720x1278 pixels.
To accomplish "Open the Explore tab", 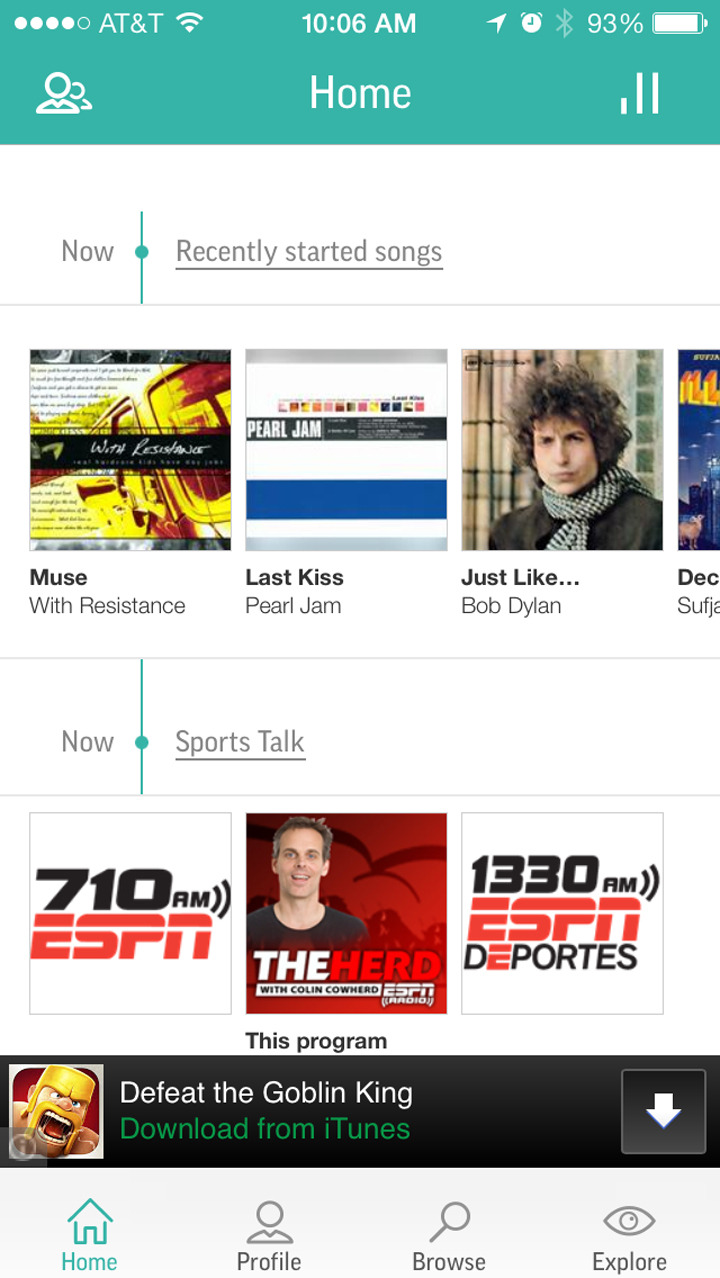I will tap(629, 1235).
